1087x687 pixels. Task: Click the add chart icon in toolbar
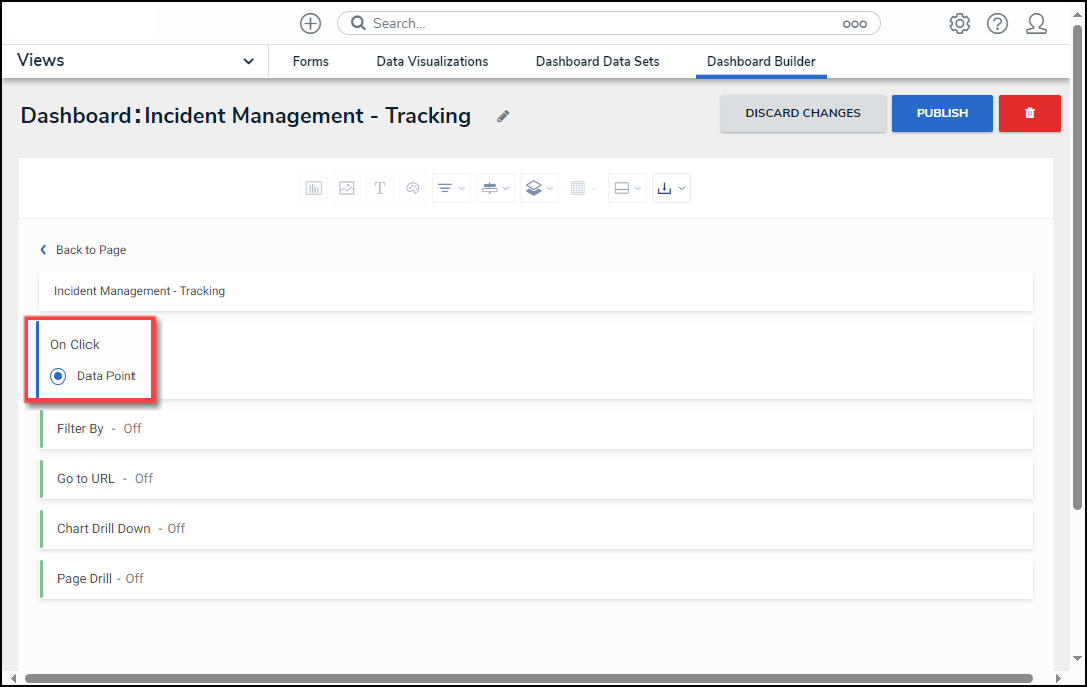pos(314,188)
